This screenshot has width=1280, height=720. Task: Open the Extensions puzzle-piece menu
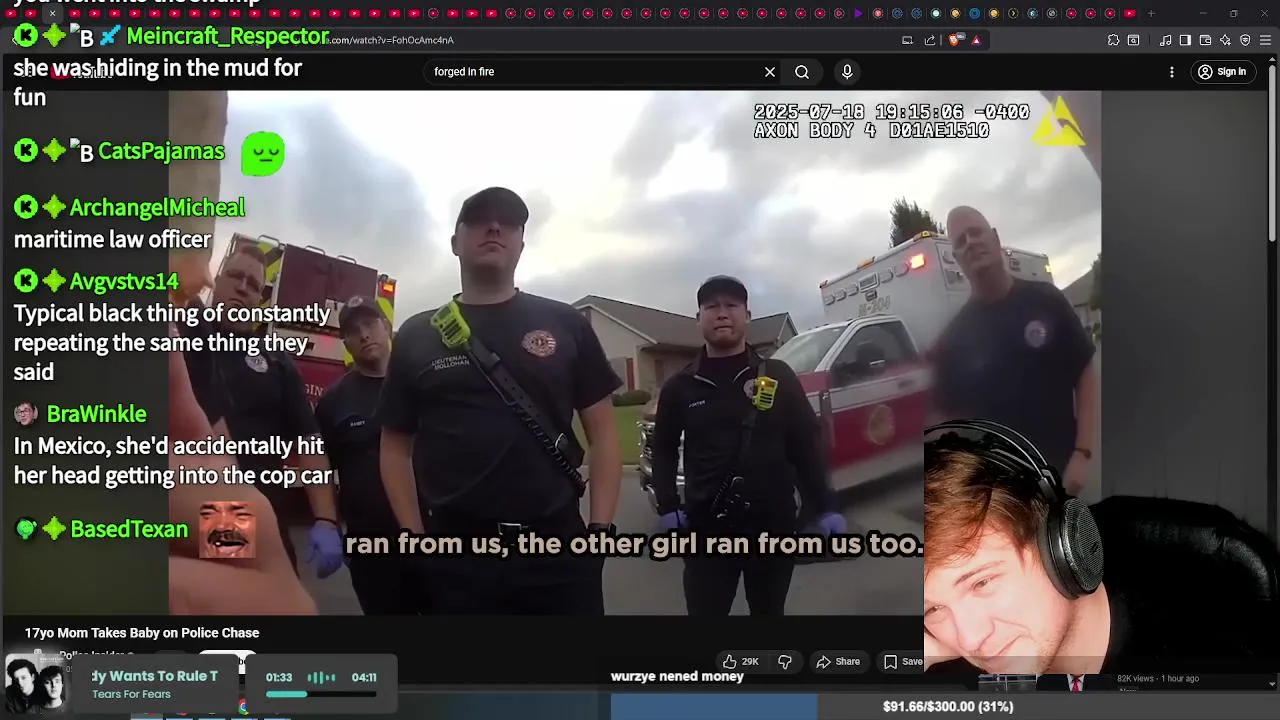tap(1113, 40)
